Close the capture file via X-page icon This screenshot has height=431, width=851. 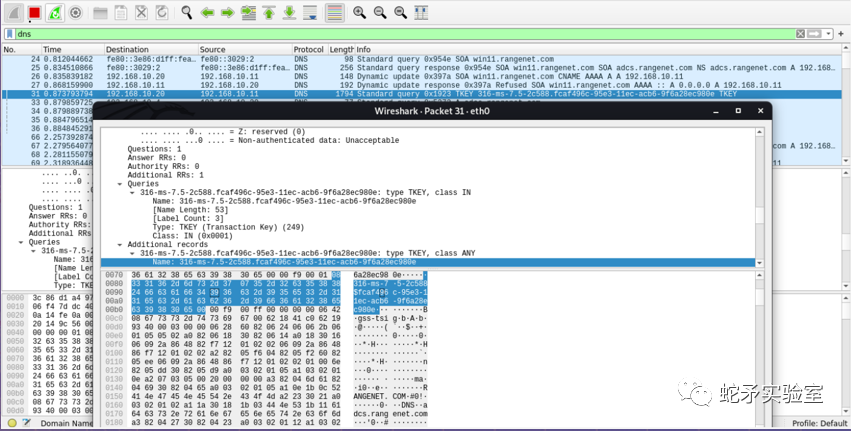coord(141,12)
